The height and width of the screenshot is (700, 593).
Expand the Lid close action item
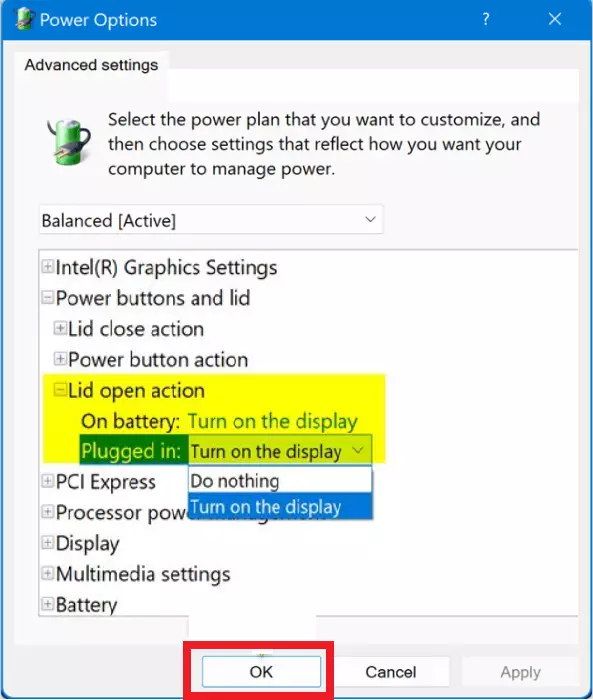click(x=60, y=328)
